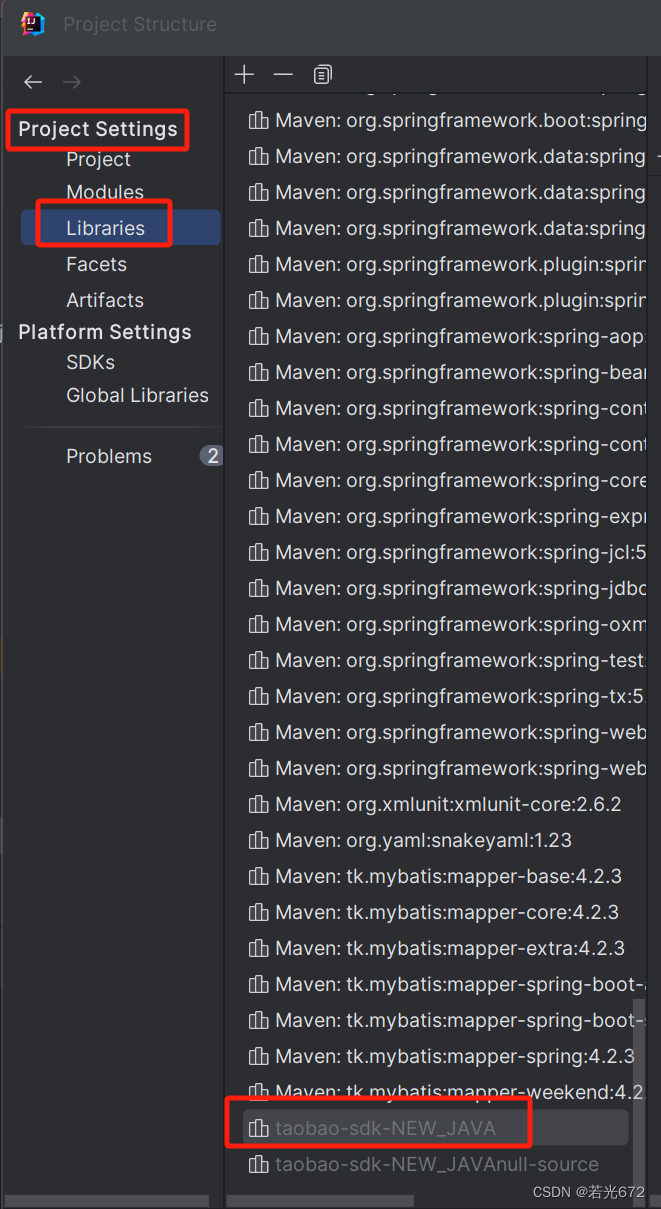Open the Problems page
661x1209 pixels.
click(109, 456)
